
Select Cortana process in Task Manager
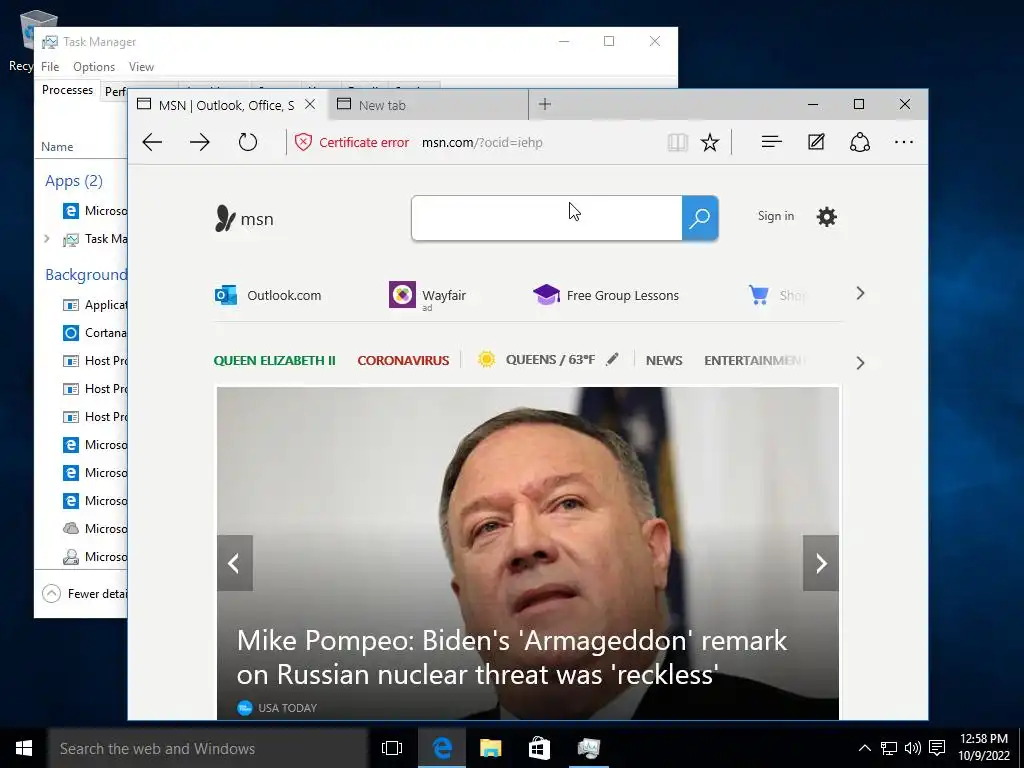(x=94, y=333)
